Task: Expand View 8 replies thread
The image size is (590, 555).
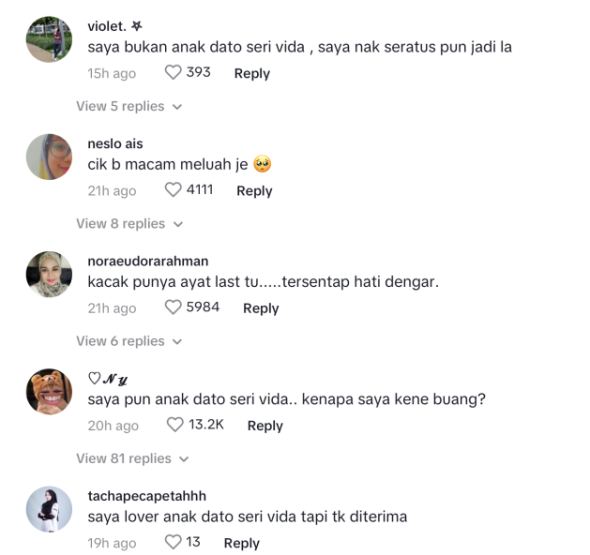Action: click(x=129, y=224)
